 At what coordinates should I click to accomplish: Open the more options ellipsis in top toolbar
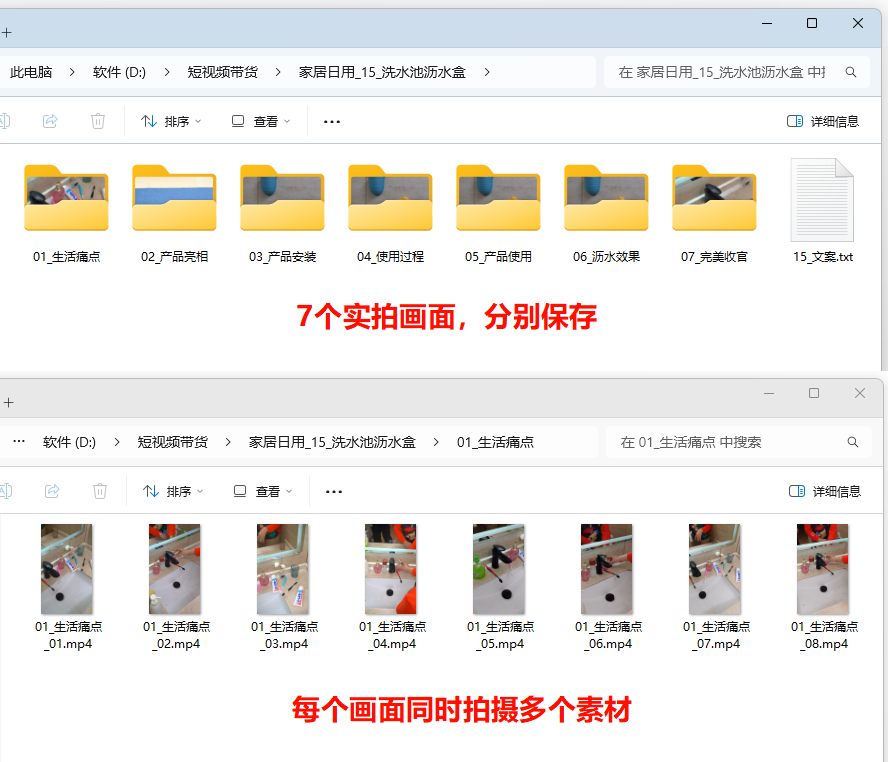332,121
